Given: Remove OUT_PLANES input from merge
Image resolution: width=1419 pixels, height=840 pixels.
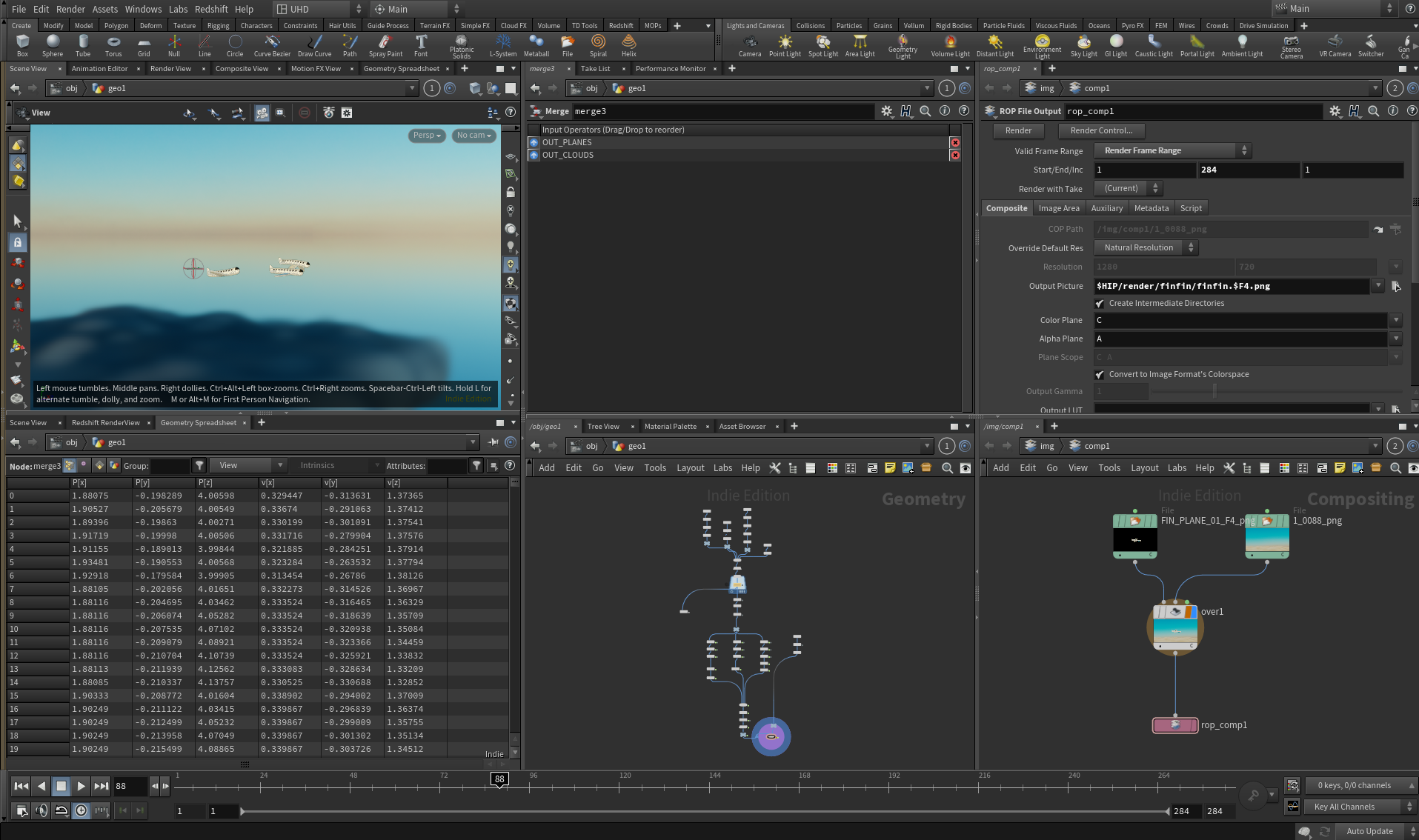Looking at the screenshot, I should click(955, 142).
